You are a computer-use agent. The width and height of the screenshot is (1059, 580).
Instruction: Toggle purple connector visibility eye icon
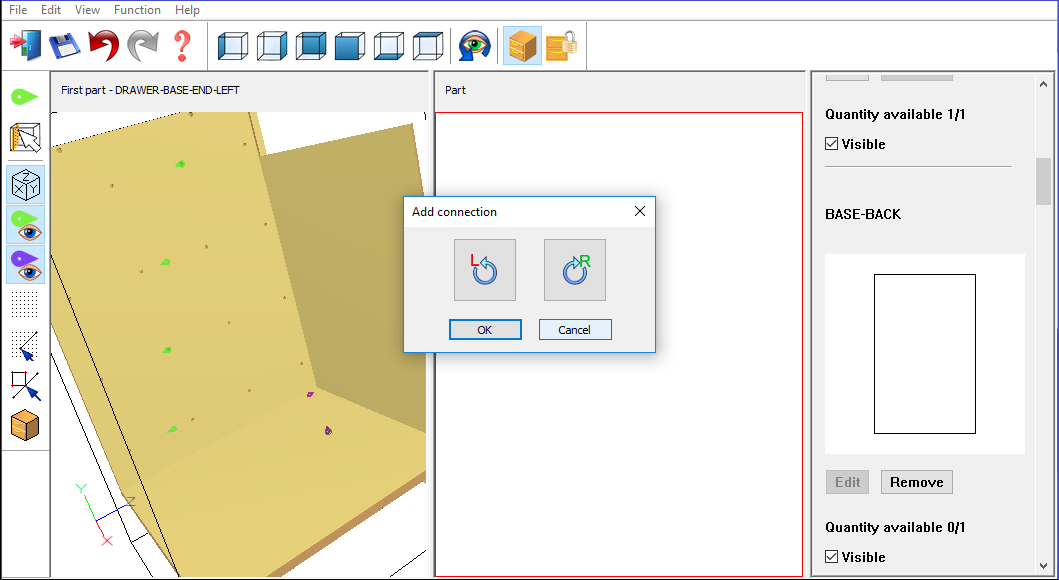tap(25, 265)
